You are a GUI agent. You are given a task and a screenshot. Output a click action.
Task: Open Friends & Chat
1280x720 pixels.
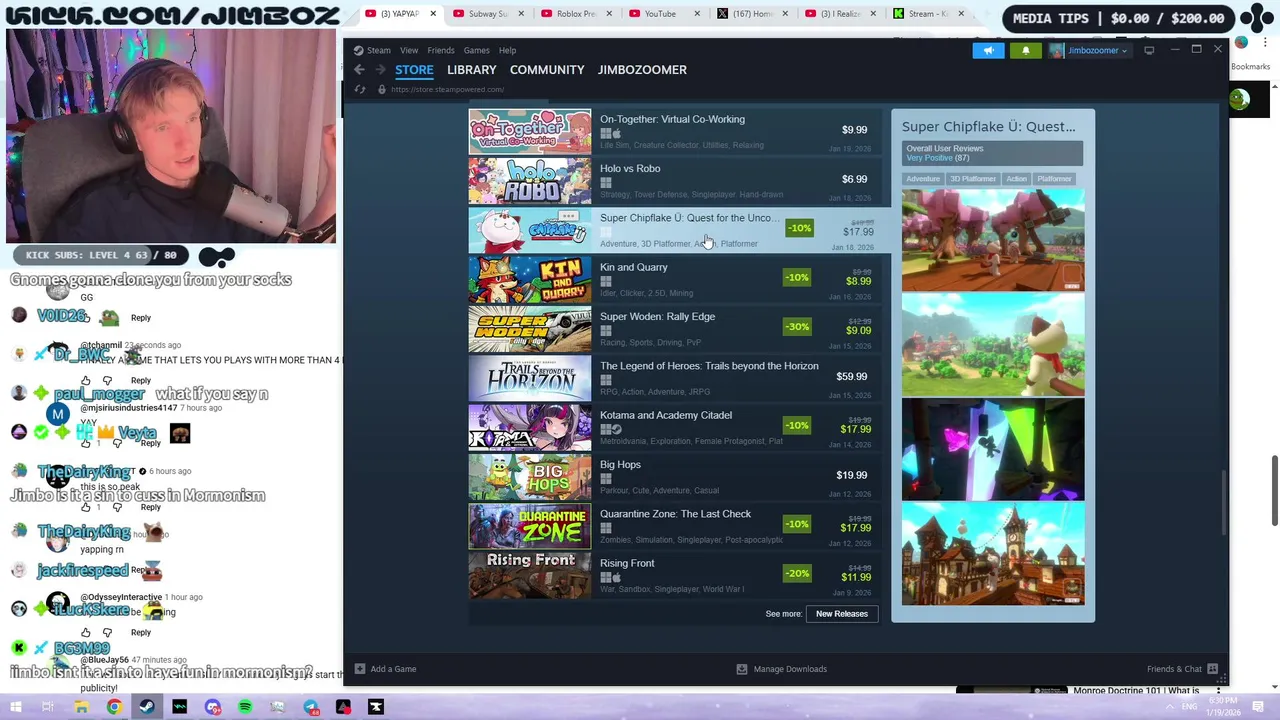coord(1182,669)
